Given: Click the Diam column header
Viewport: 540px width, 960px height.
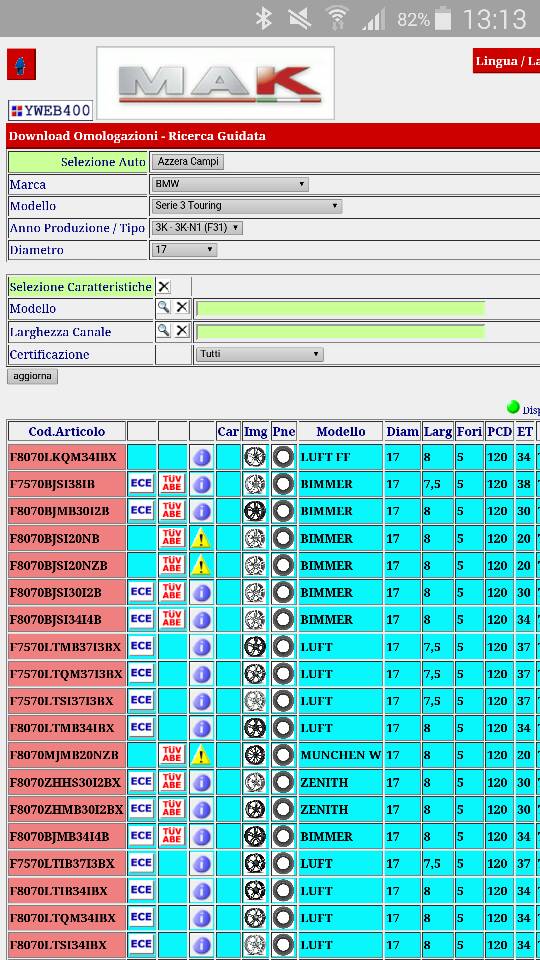Looking at the screenshot, I should pos(402,432).
